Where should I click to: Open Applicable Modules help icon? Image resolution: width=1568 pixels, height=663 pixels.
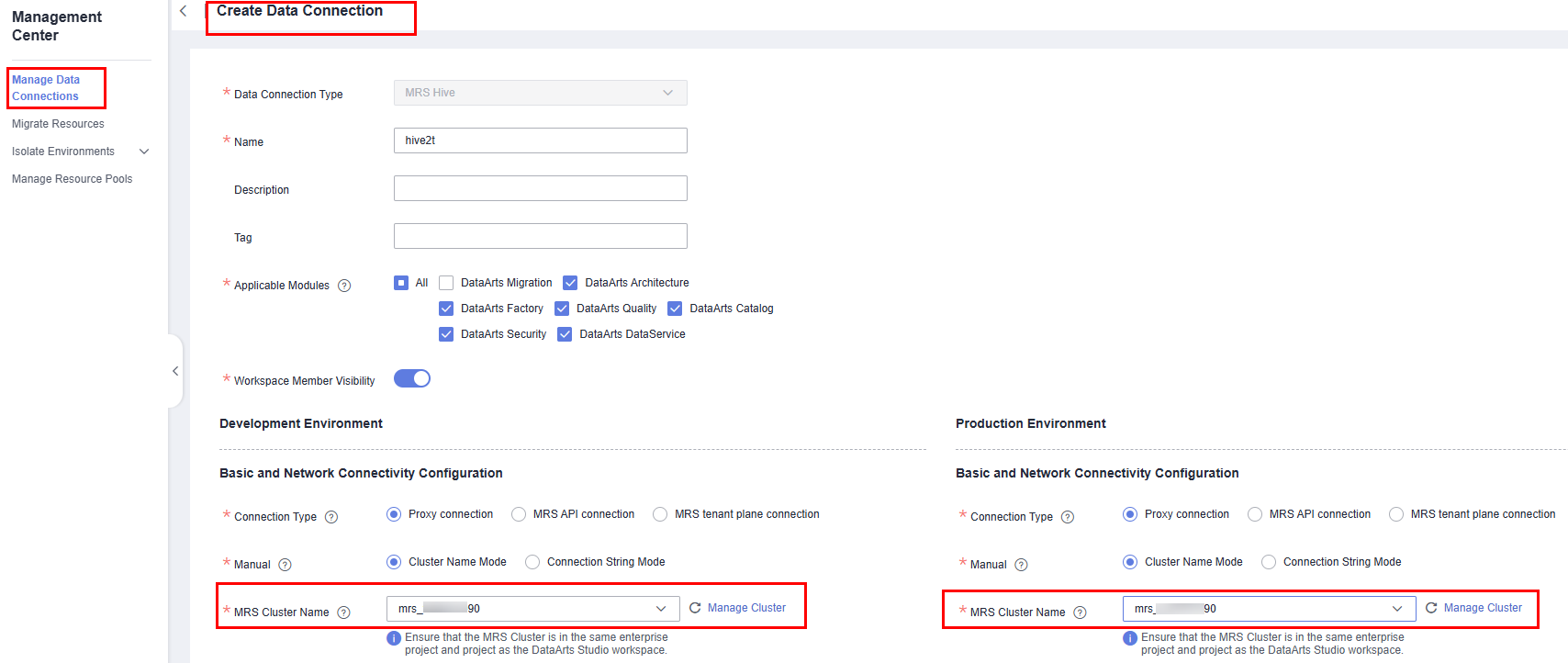click(344, 286)
